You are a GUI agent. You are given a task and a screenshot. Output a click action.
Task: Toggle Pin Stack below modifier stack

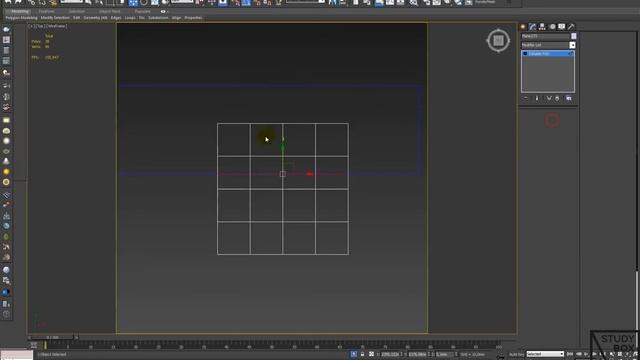pos(526,98)
